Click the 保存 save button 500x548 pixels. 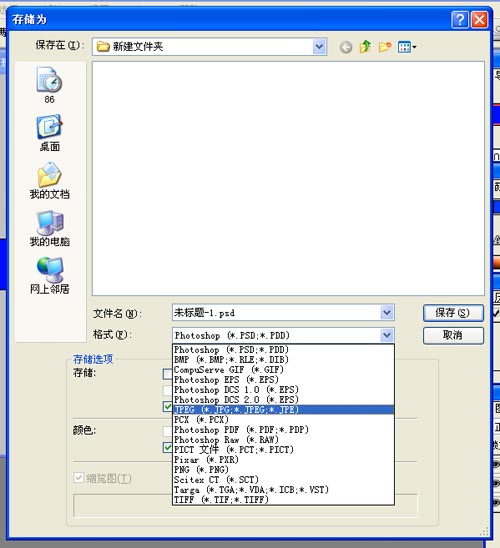453,313
